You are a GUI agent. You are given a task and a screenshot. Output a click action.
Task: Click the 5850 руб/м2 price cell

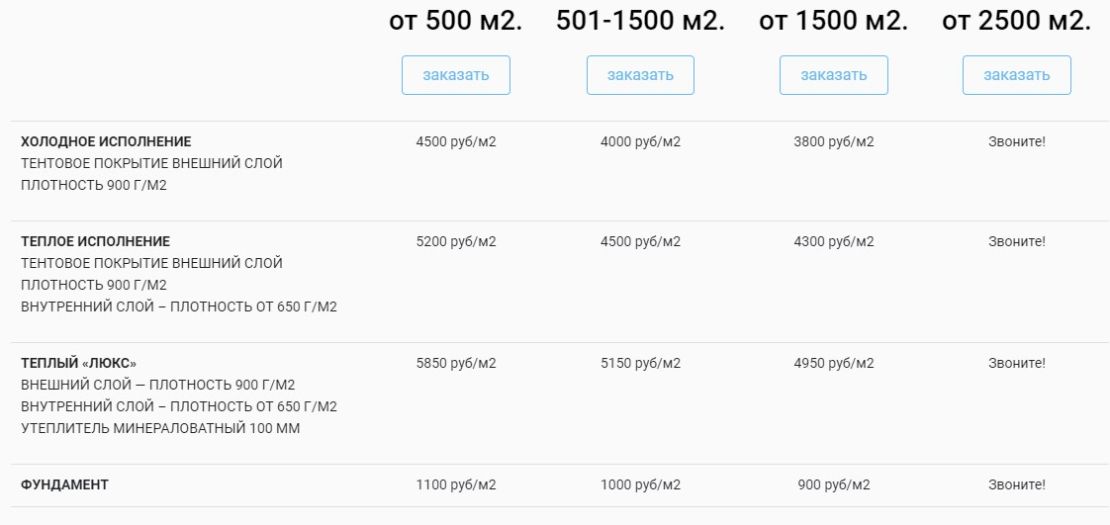click(456, 363)
